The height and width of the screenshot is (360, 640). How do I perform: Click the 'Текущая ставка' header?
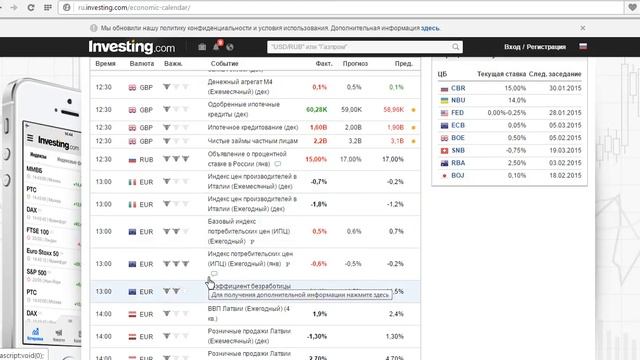501,74
